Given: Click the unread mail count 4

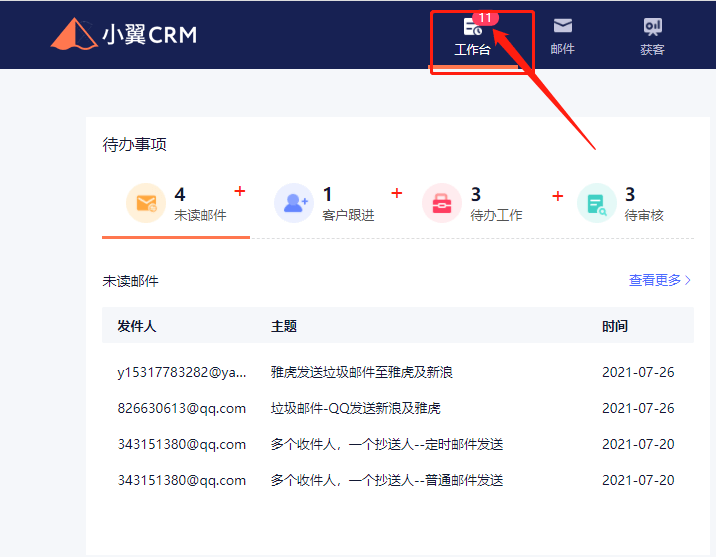Looking at the screenshot, I should pyautogui.click(x=180, y=194).
